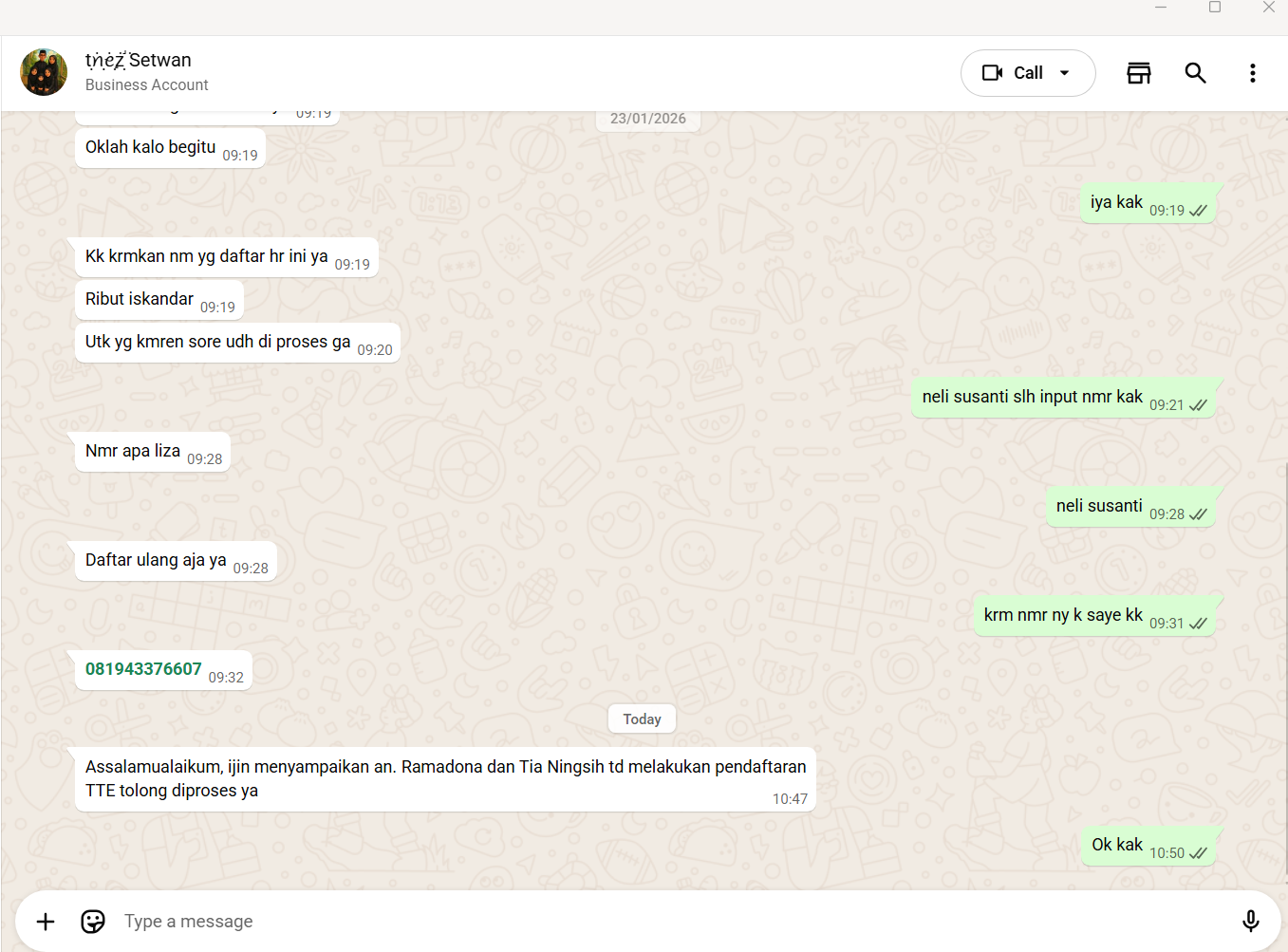Search messages with the magnifier icon
The image size is (1288, 952).
[1195, 73]
